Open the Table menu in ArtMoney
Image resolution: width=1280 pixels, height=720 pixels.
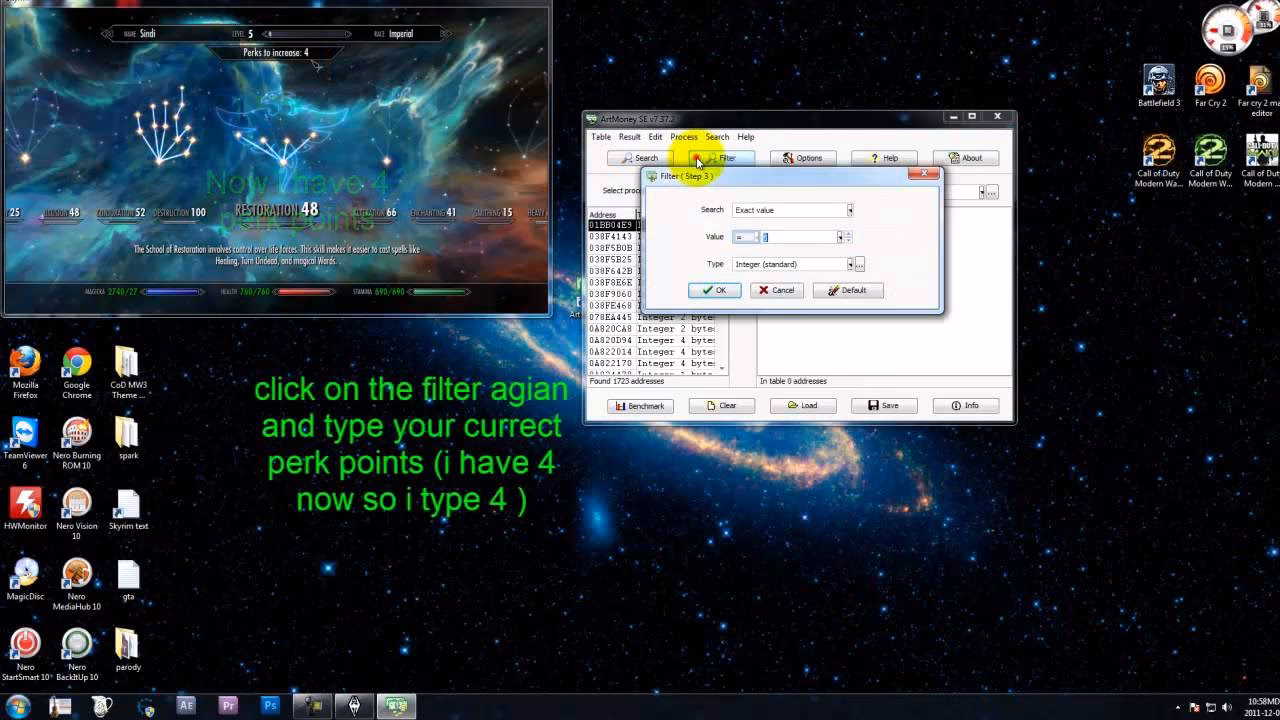click(x=601, y=137)
